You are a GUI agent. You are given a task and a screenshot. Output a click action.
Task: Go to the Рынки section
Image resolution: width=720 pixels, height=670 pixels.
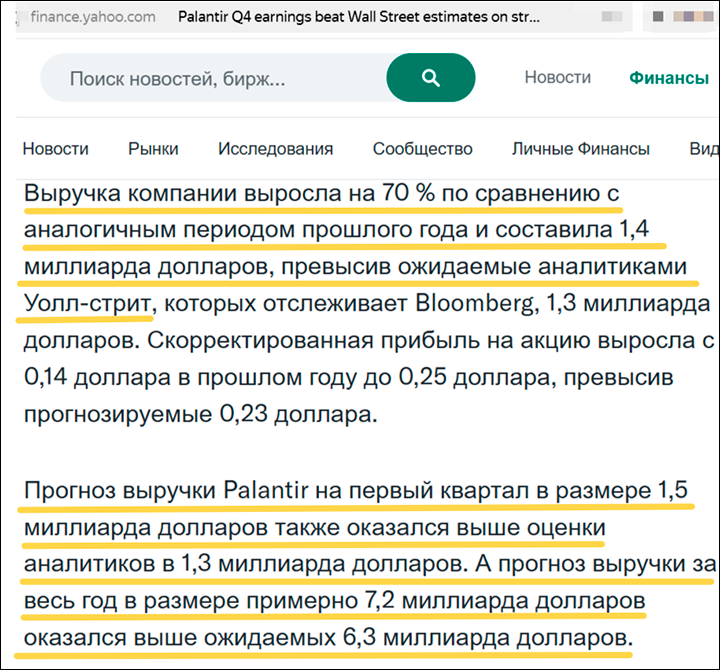click(153, 149)
